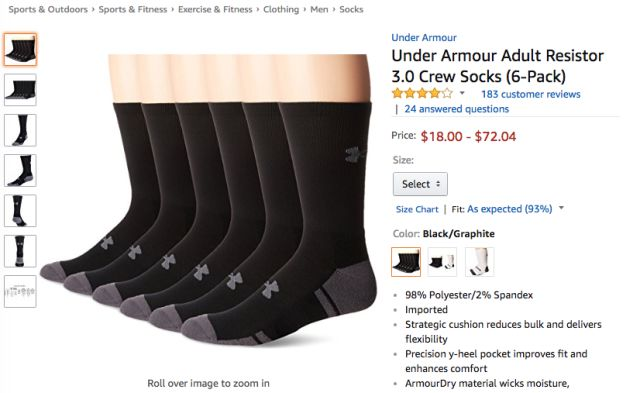The width and height of the screenshot is (640, 393).
Task: Select the first six-sock thumbnail image
Action: coord(20,50)
